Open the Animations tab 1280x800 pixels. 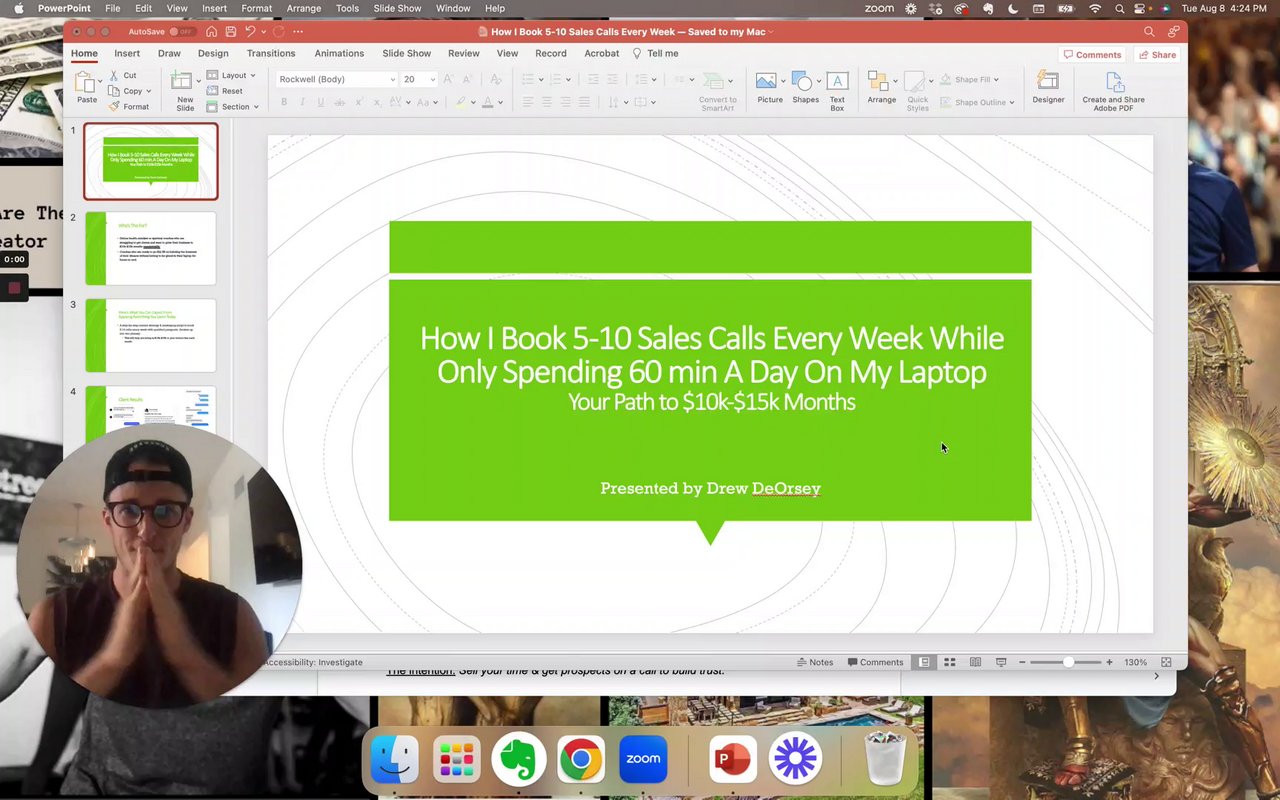(339, 54)
